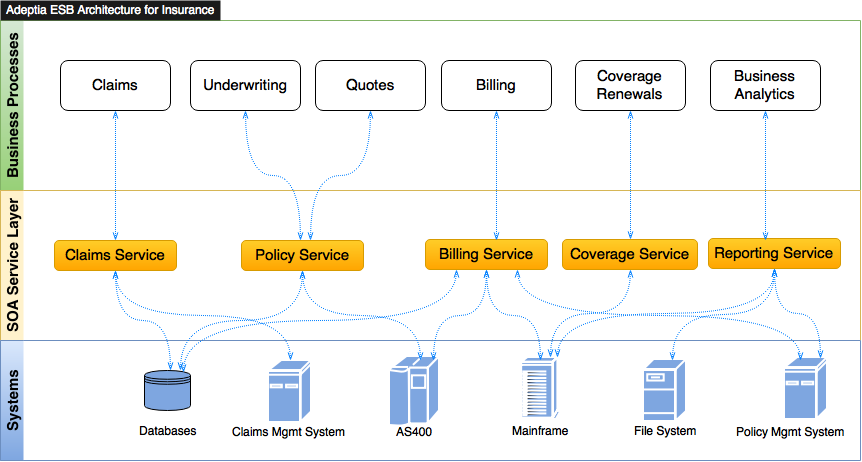Click the AS400 machine icon

414,390
